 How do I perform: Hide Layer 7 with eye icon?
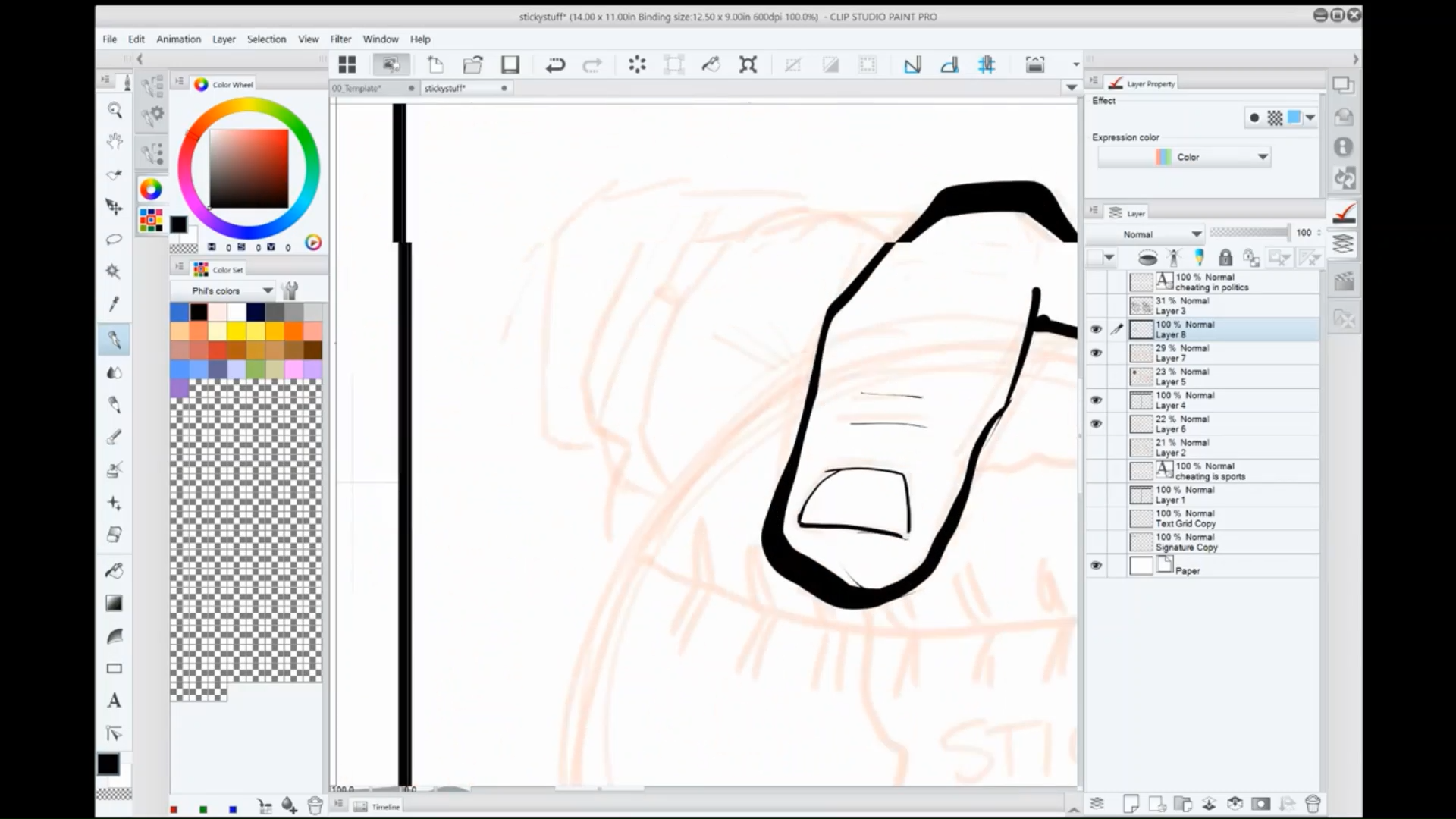point(1096,353)
